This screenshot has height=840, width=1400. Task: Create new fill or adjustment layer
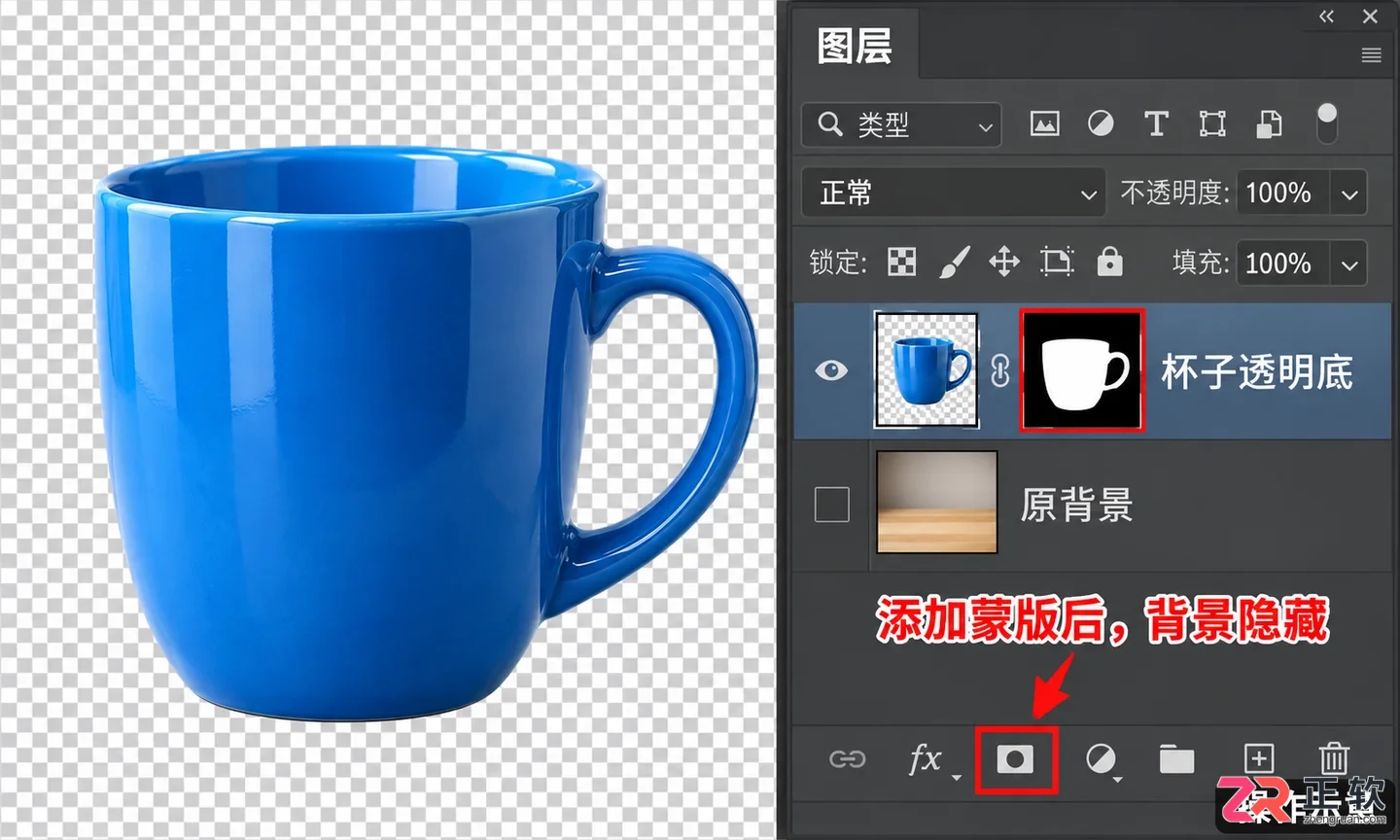tap(1102, 759)
